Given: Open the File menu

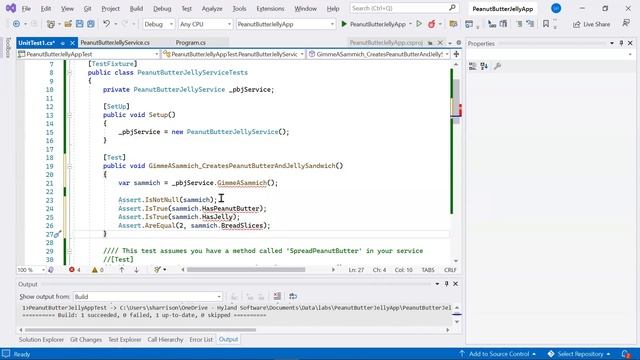Looking at the screenshot, I should [26, 8].
